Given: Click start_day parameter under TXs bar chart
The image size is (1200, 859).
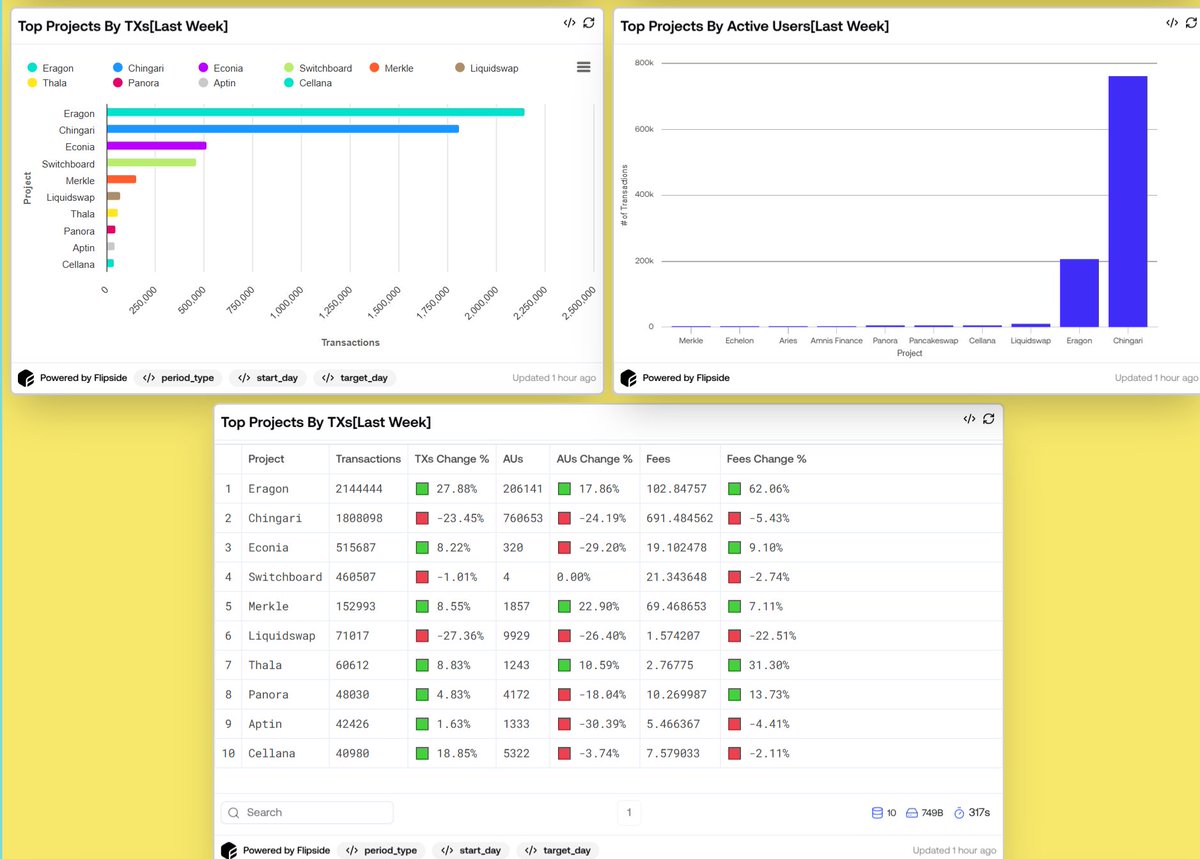Looking at the screenshot, I should click(267, 378).
